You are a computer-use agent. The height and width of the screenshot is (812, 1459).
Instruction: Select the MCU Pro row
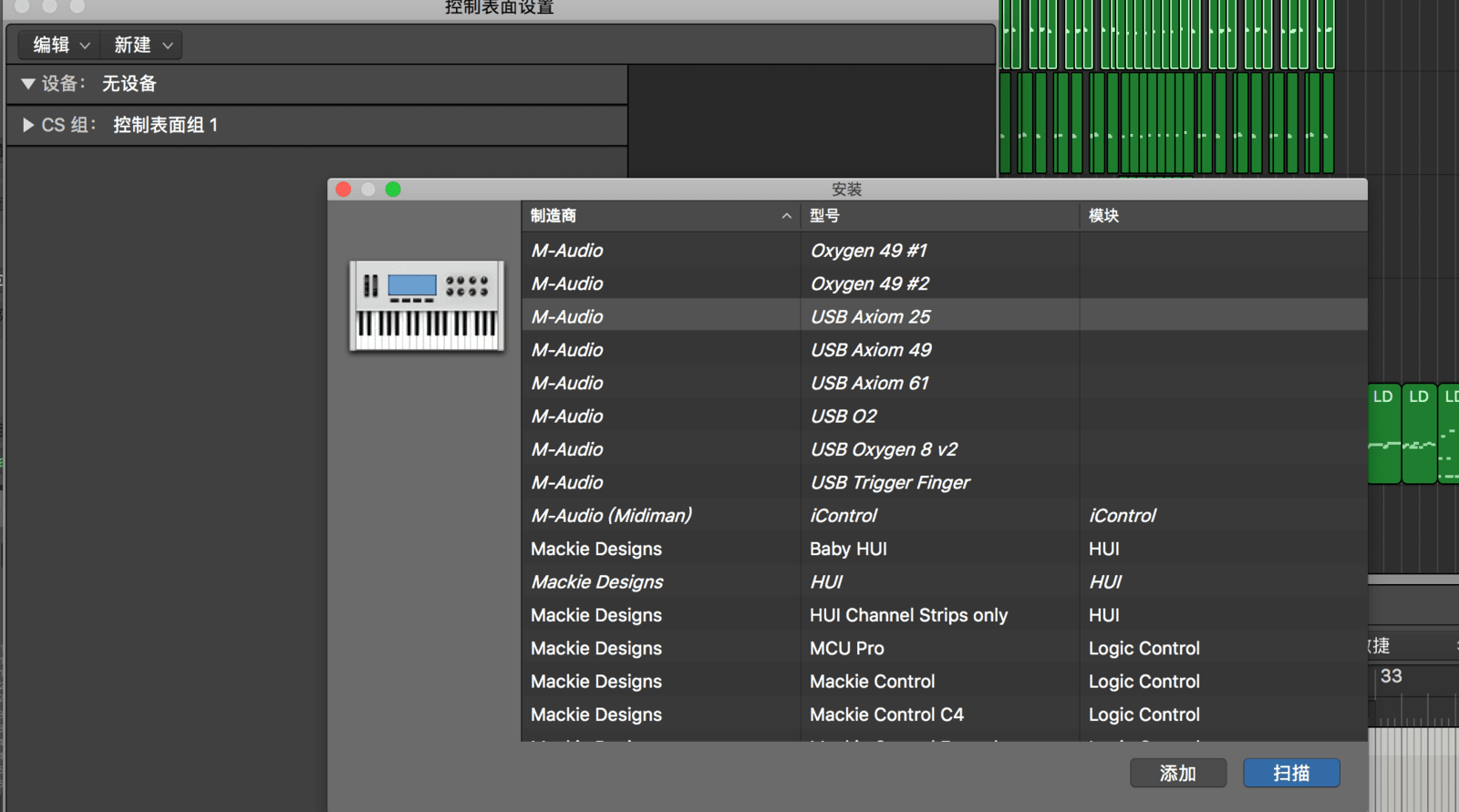point(944,648)
